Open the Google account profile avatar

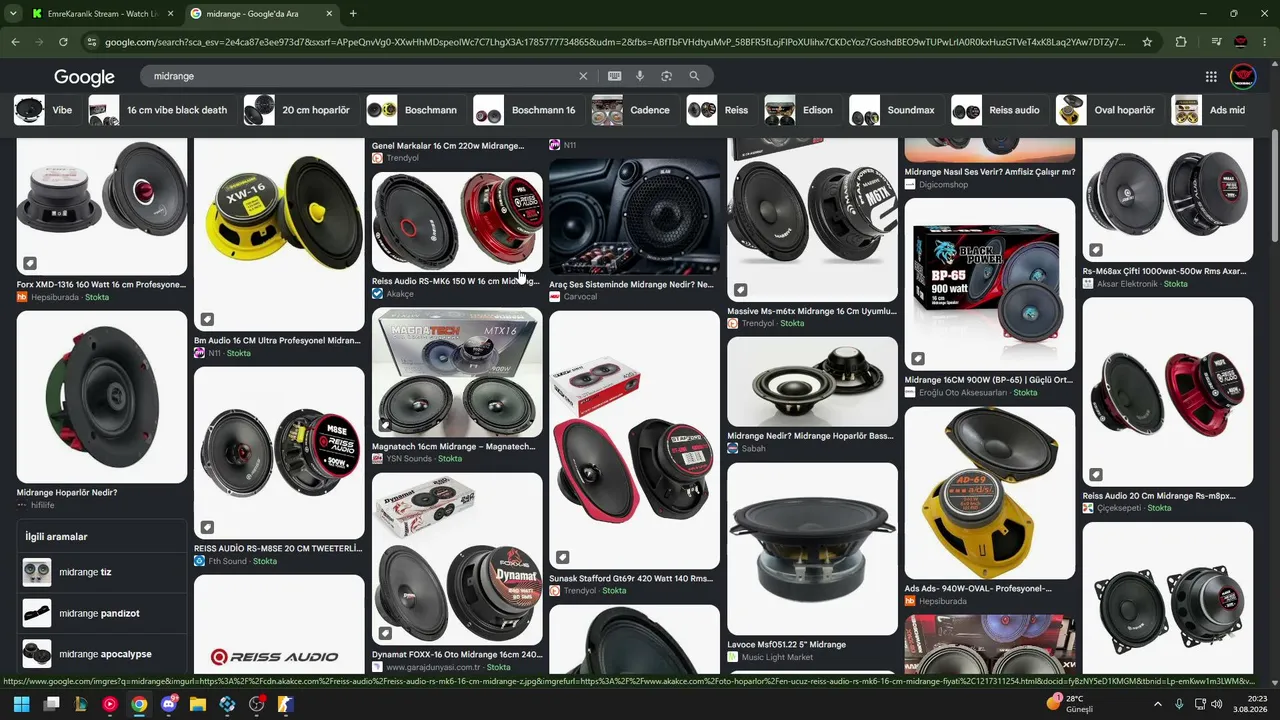click(x=1243, y=76)
